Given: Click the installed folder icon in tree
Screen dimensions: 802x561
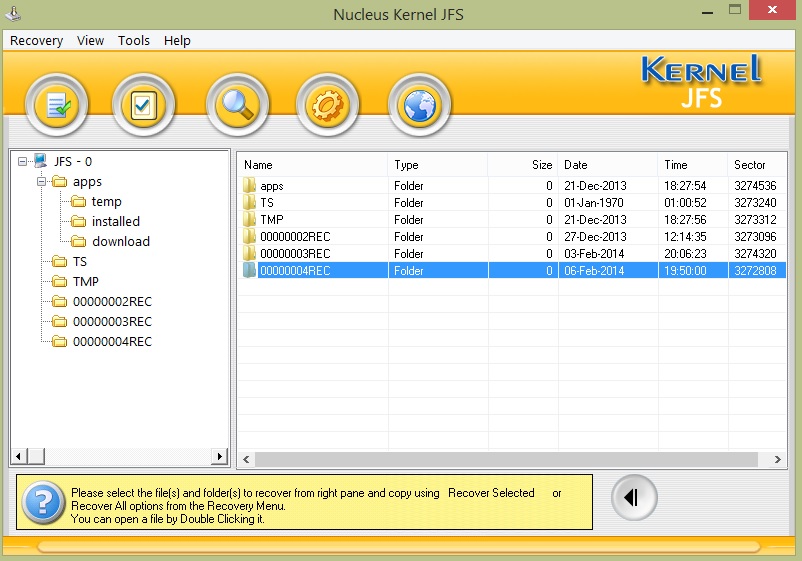Looking at the screenshot, I should 78,221.
